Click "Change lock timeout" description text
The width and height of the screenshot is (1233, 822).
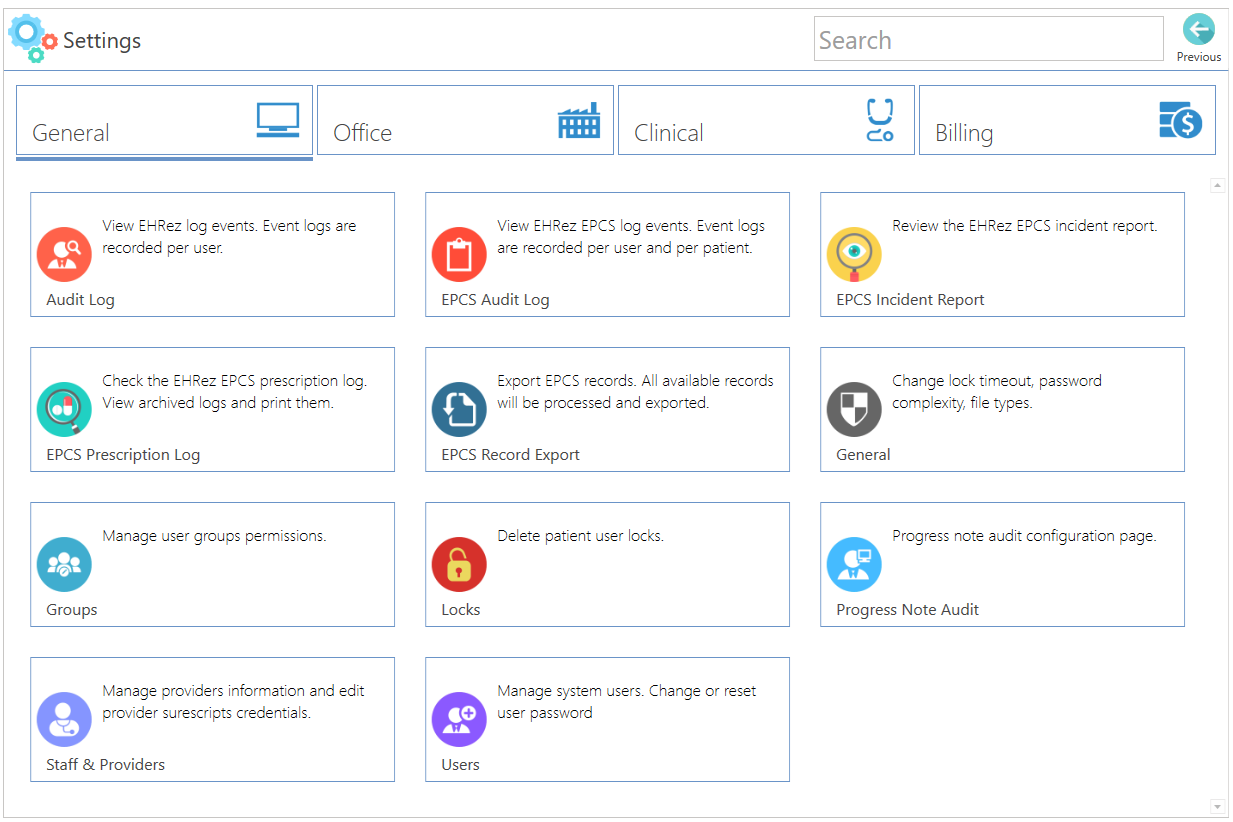click(x=996, y=392)
